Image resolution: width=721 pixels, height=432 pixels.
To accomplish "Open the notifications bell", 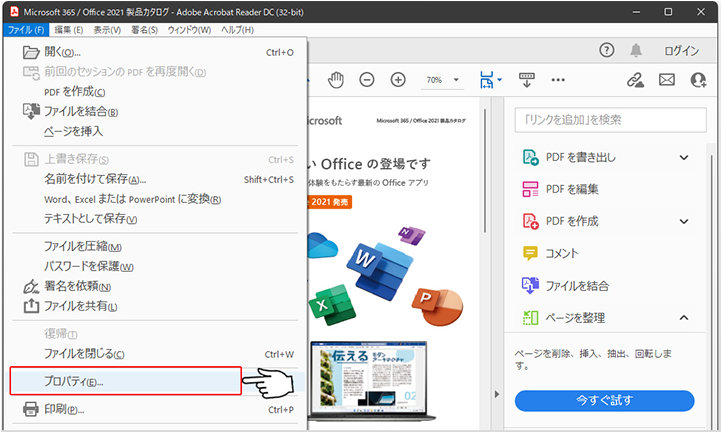I will [636, 50].
